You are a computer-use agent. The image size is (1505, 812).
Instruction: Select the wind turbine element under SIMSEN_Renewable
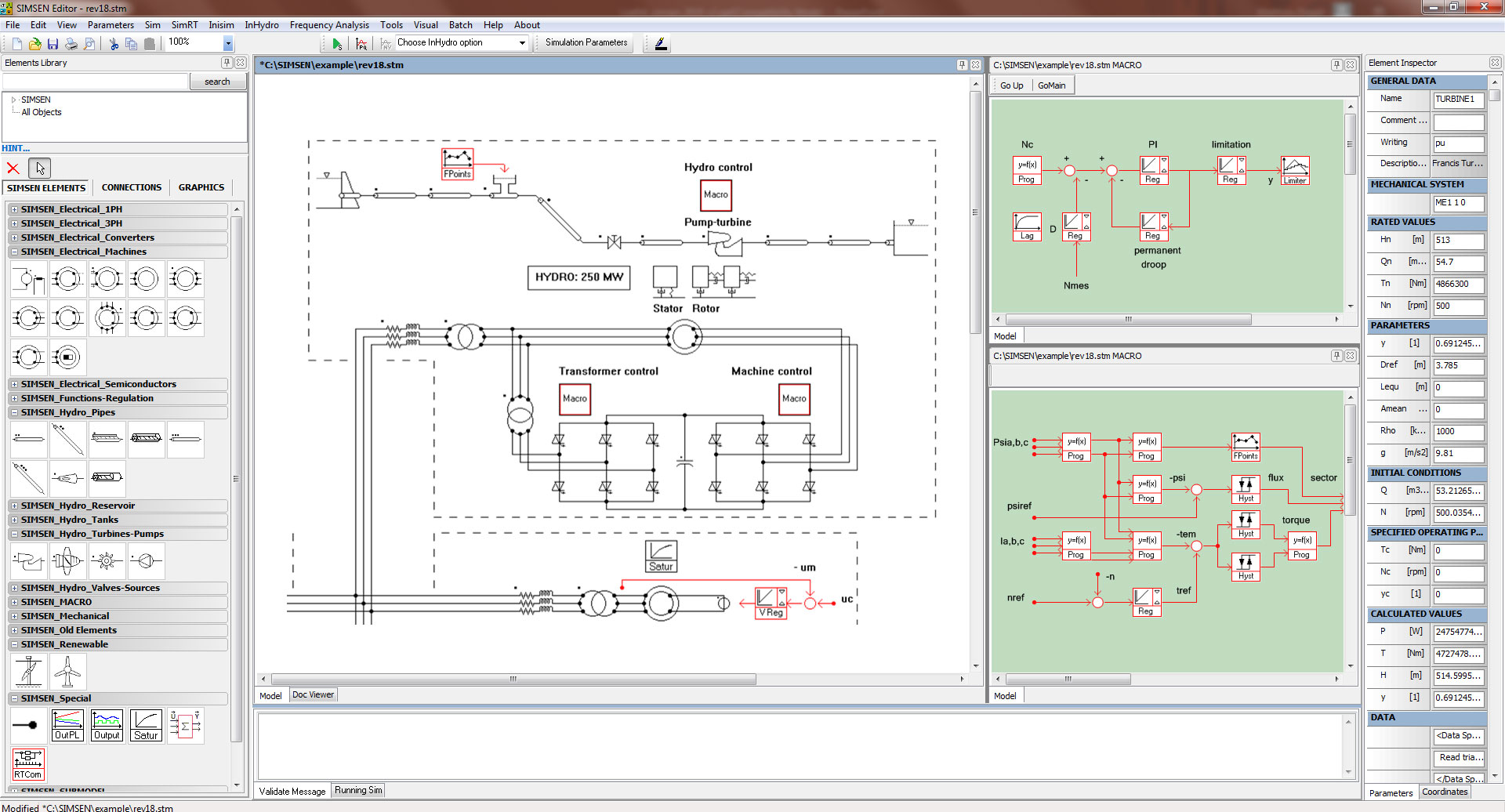point(68,672)
